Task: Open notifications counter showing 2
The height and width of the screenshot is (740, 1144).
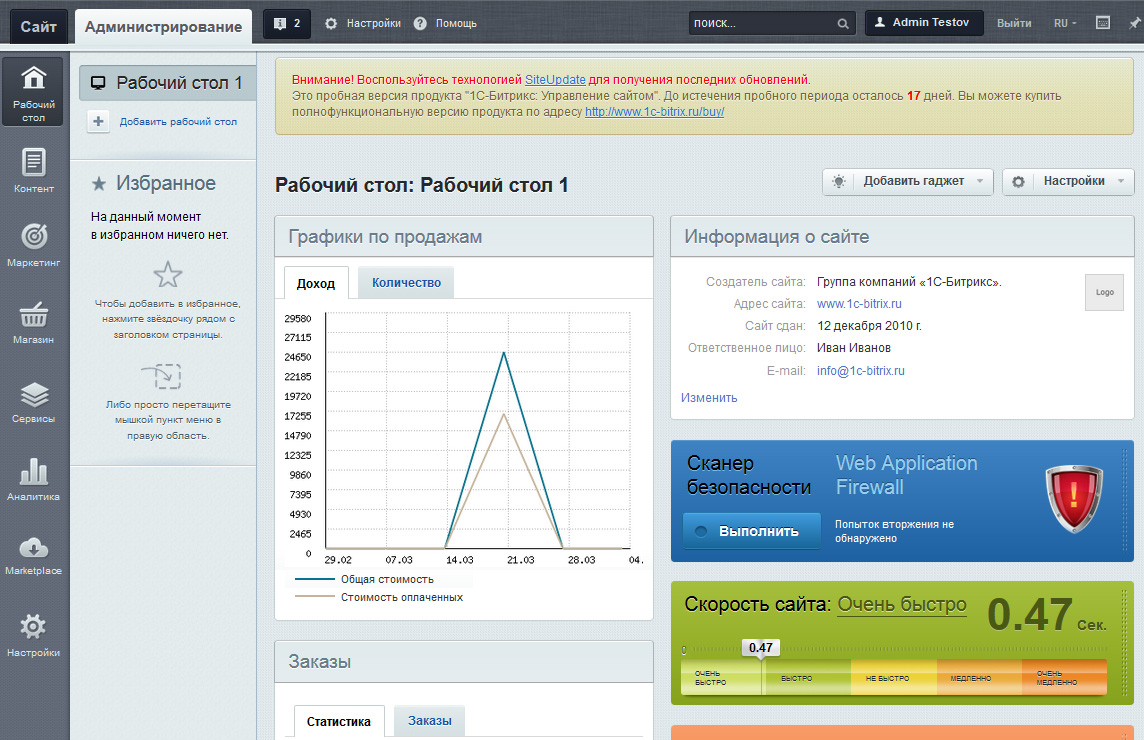Action: point(287,23)
